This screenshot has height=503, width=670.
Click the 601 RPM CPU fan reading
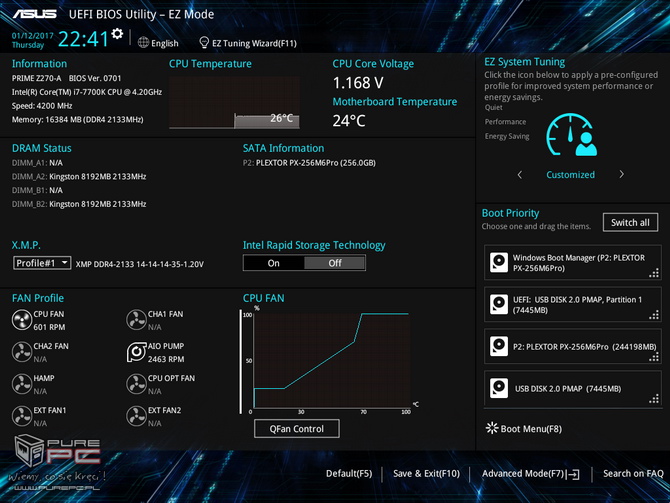coord(50,327)
